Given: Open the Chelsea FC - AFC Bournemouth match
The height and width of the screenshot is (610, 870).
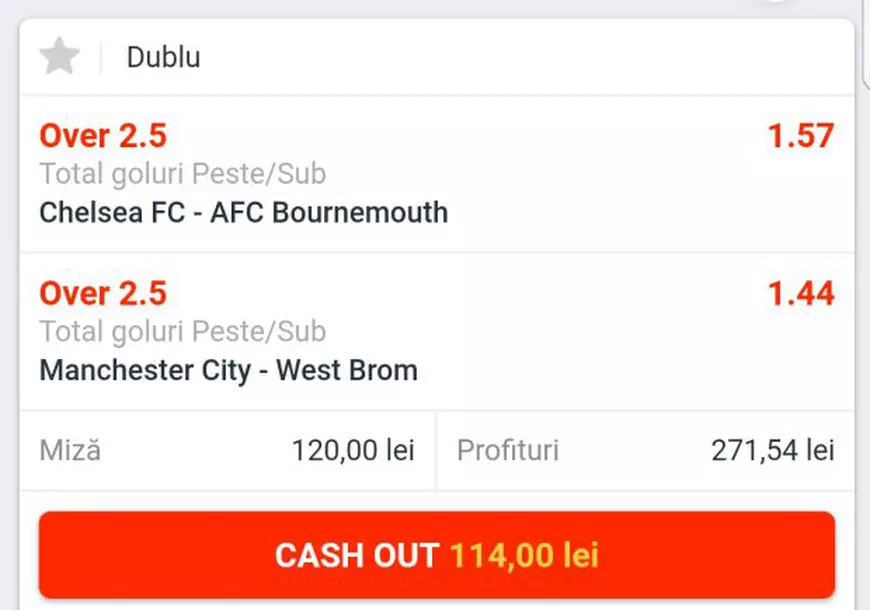Looking at the screenshot, I should coord(243,212).
